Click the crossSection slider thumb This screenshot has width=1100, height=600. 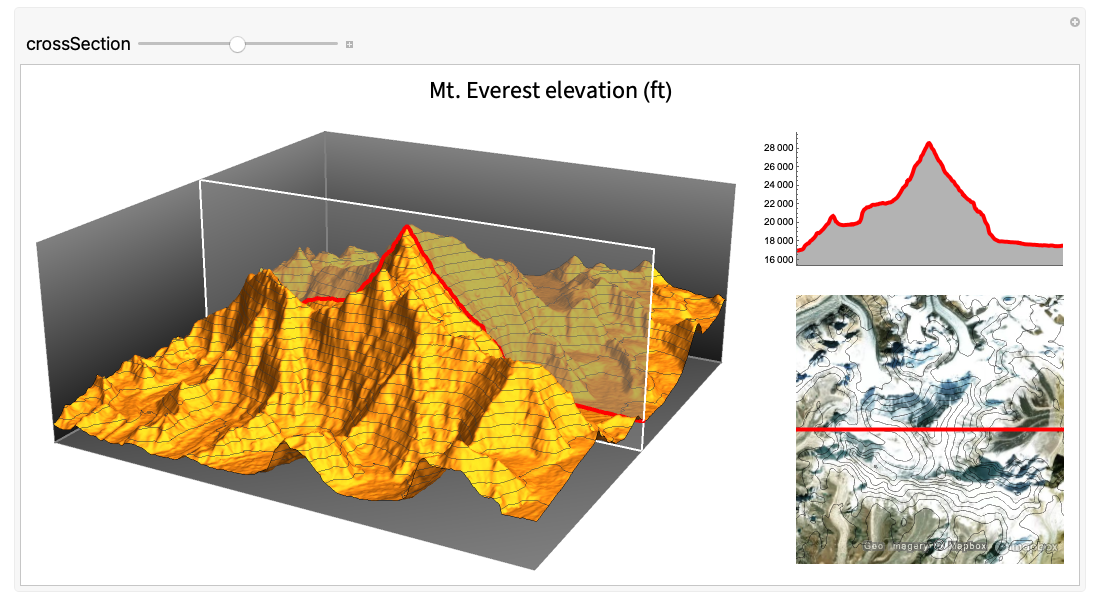point(237,44)
